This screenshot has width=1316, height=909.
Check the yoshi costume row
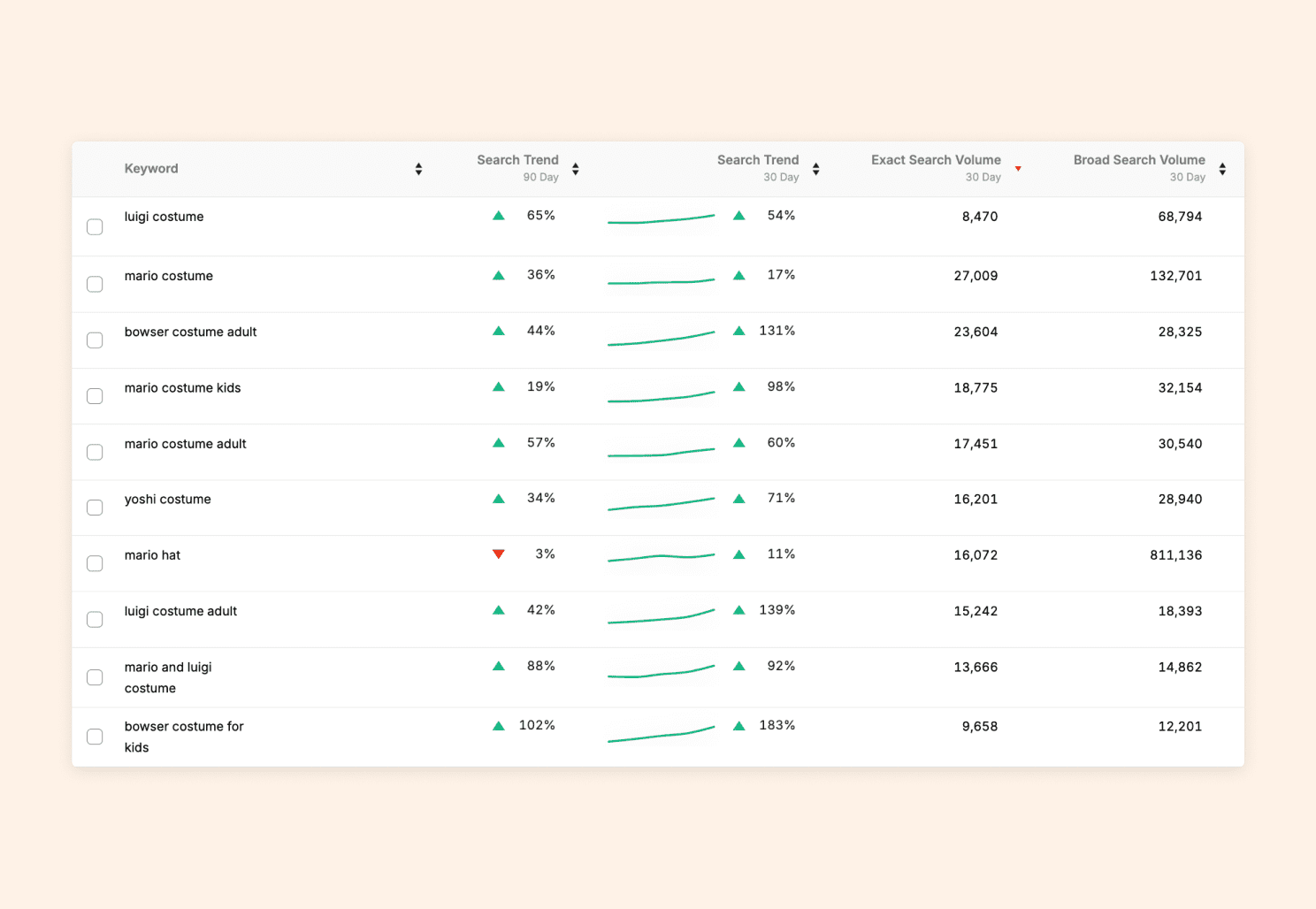coord(95,508)
